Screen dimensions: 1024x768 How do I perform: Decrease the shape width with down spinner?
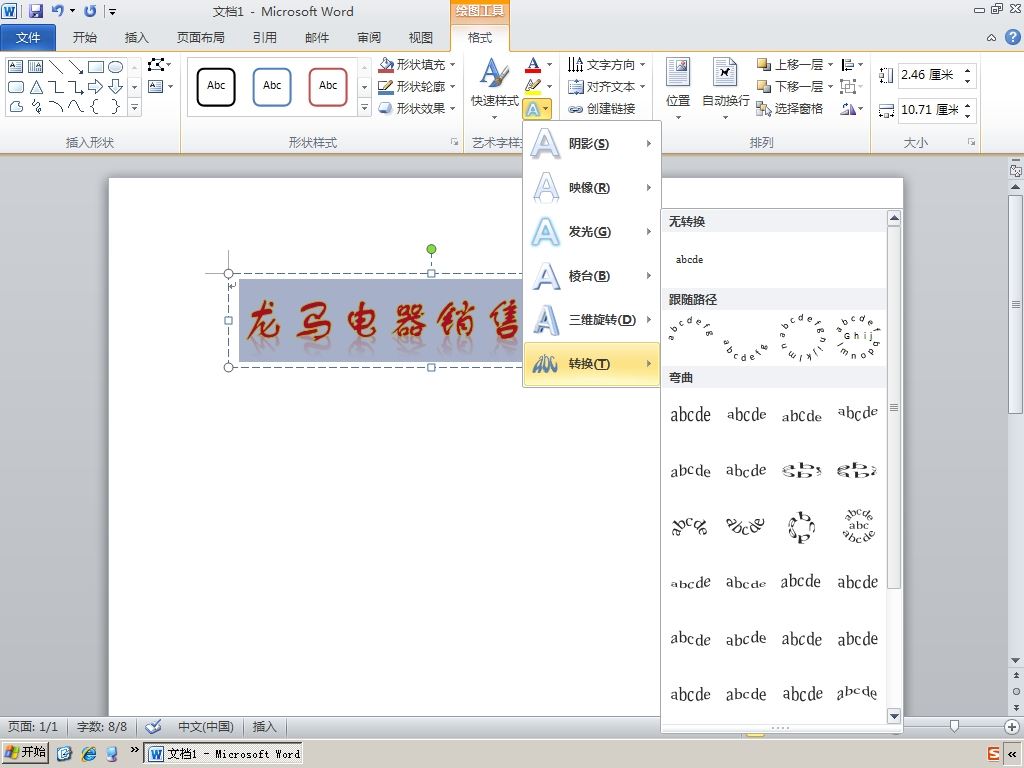[968, 116]
